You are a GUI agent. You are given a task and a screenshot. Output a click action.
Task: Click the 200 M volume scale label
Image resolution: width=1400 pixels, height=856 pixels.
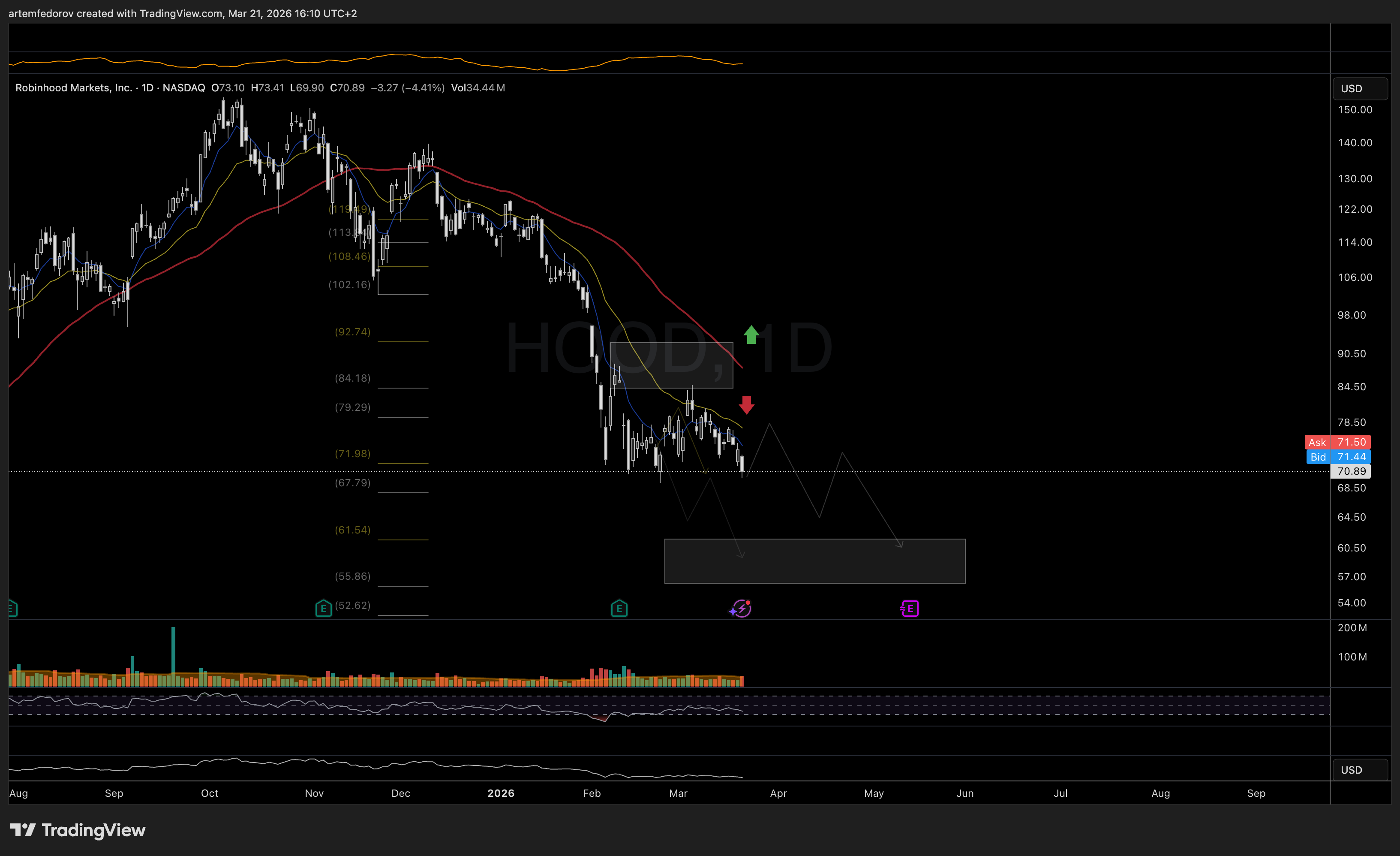(x=1352, y=628)
